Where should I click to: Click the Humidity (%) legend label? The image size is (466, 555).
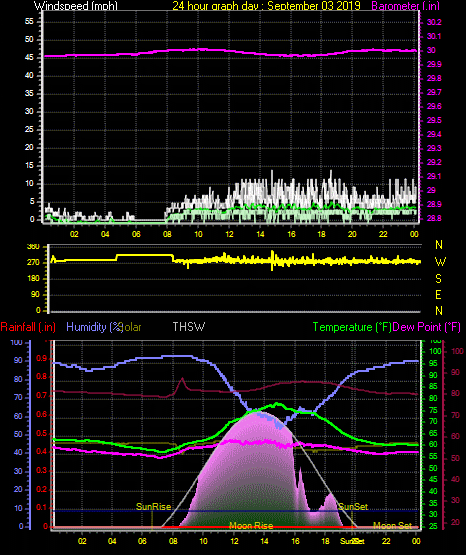(94, 327)
